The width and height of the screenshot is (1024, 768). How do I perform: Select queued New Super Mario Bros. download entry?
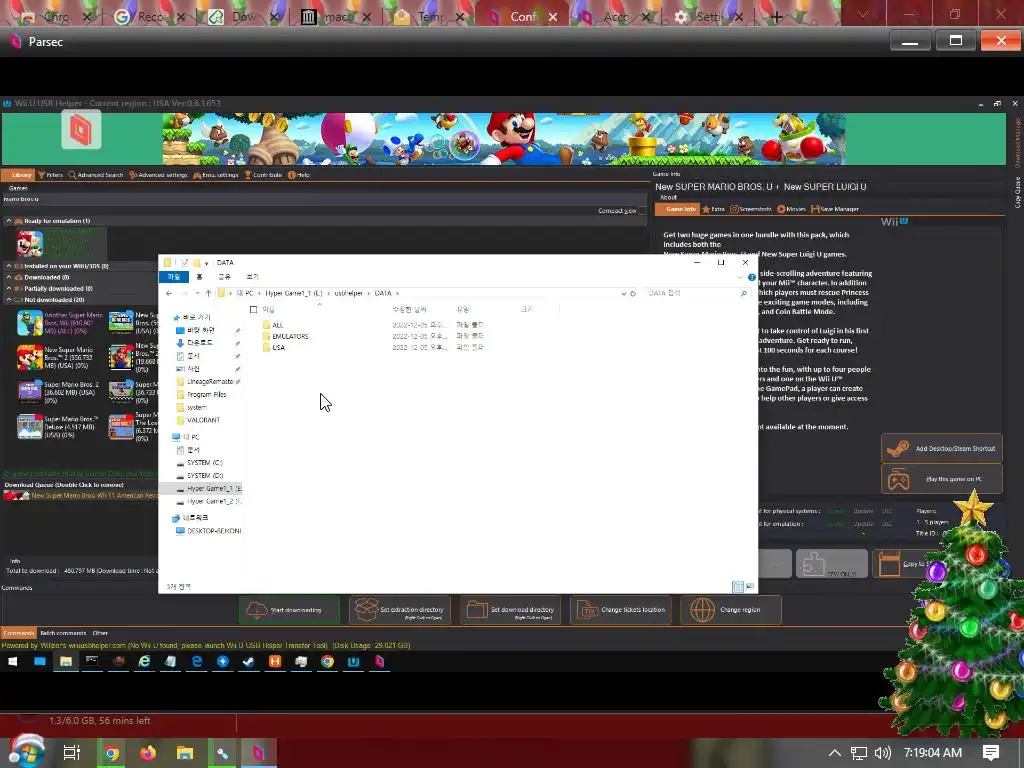80,496
